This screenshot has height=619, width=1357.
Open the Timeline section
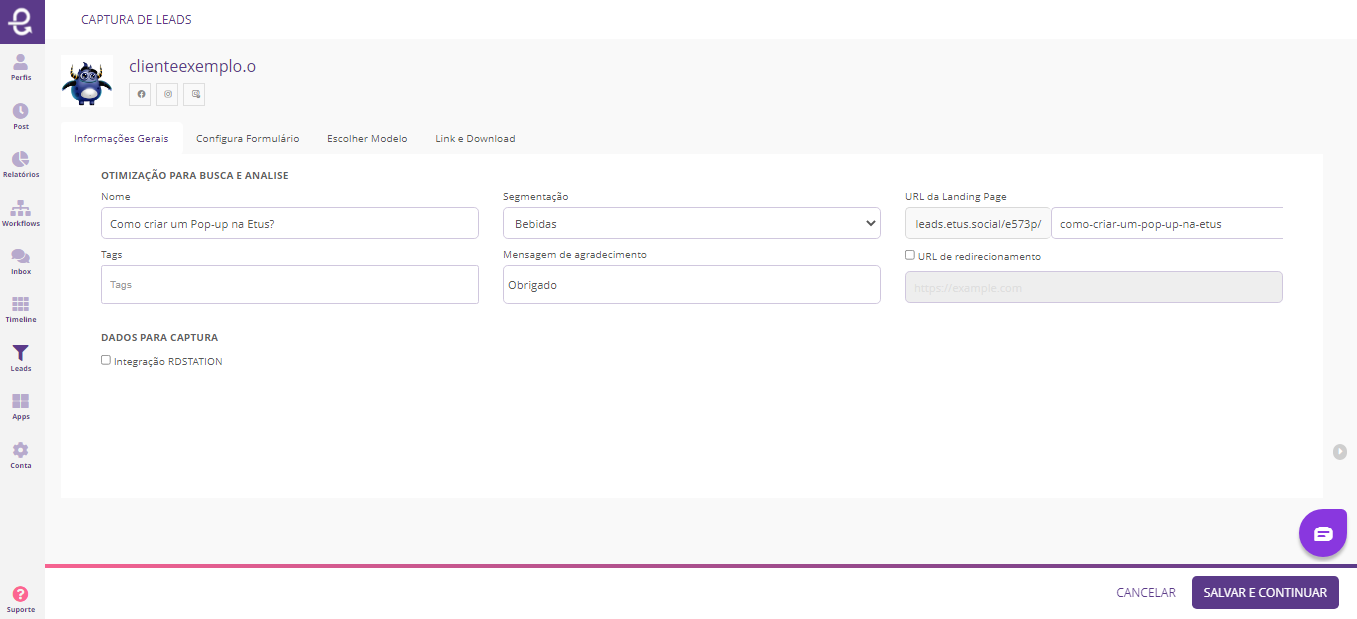tap(21, 309)
